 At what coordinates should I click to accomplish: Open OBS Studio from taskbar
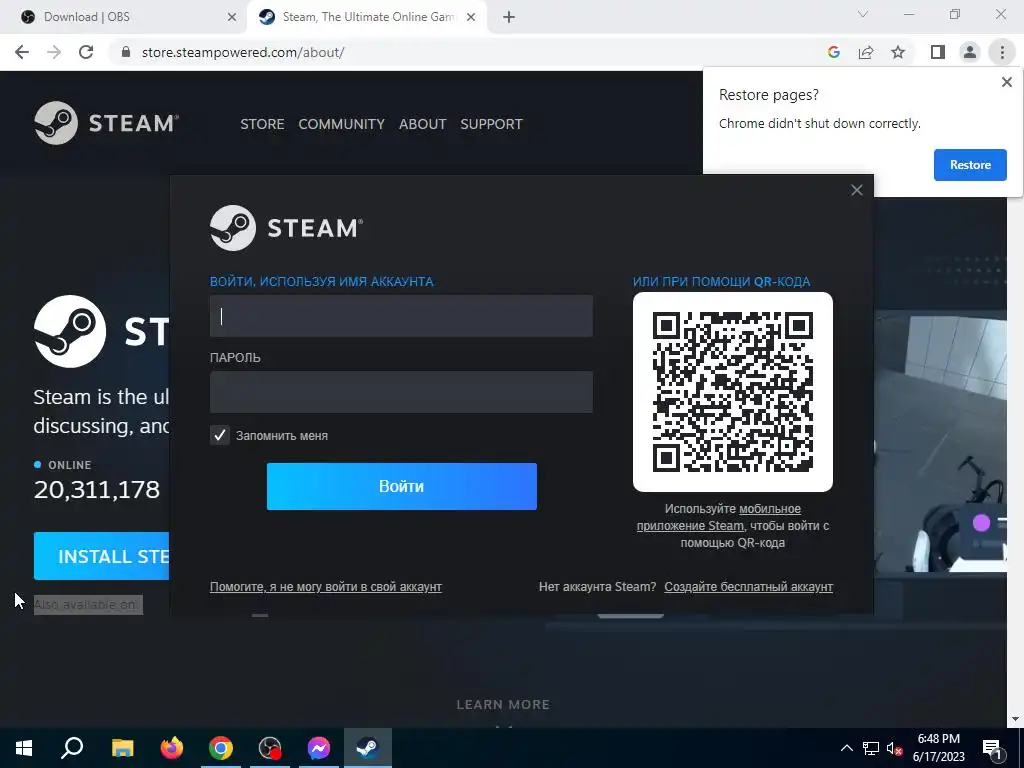270,748
